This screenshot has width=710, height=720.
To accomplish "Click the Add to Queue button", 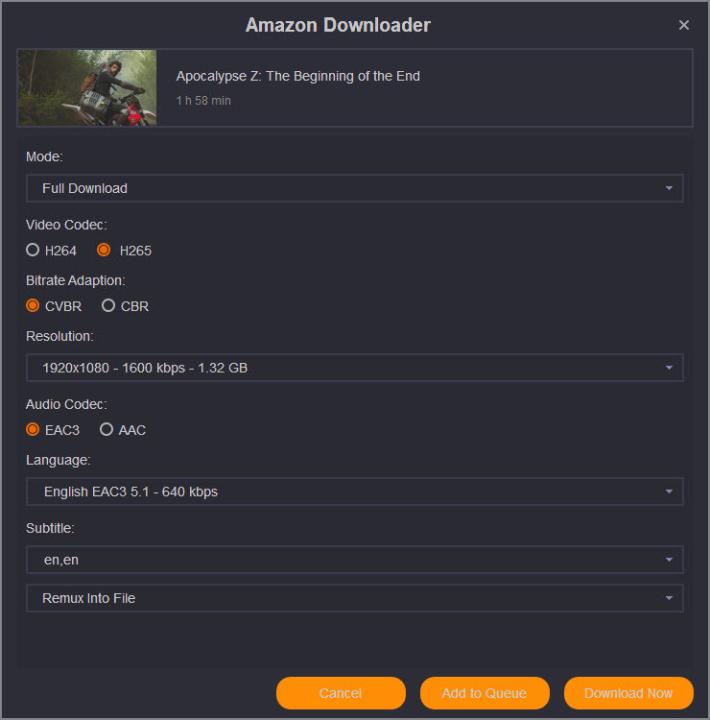I will (485, 693).
